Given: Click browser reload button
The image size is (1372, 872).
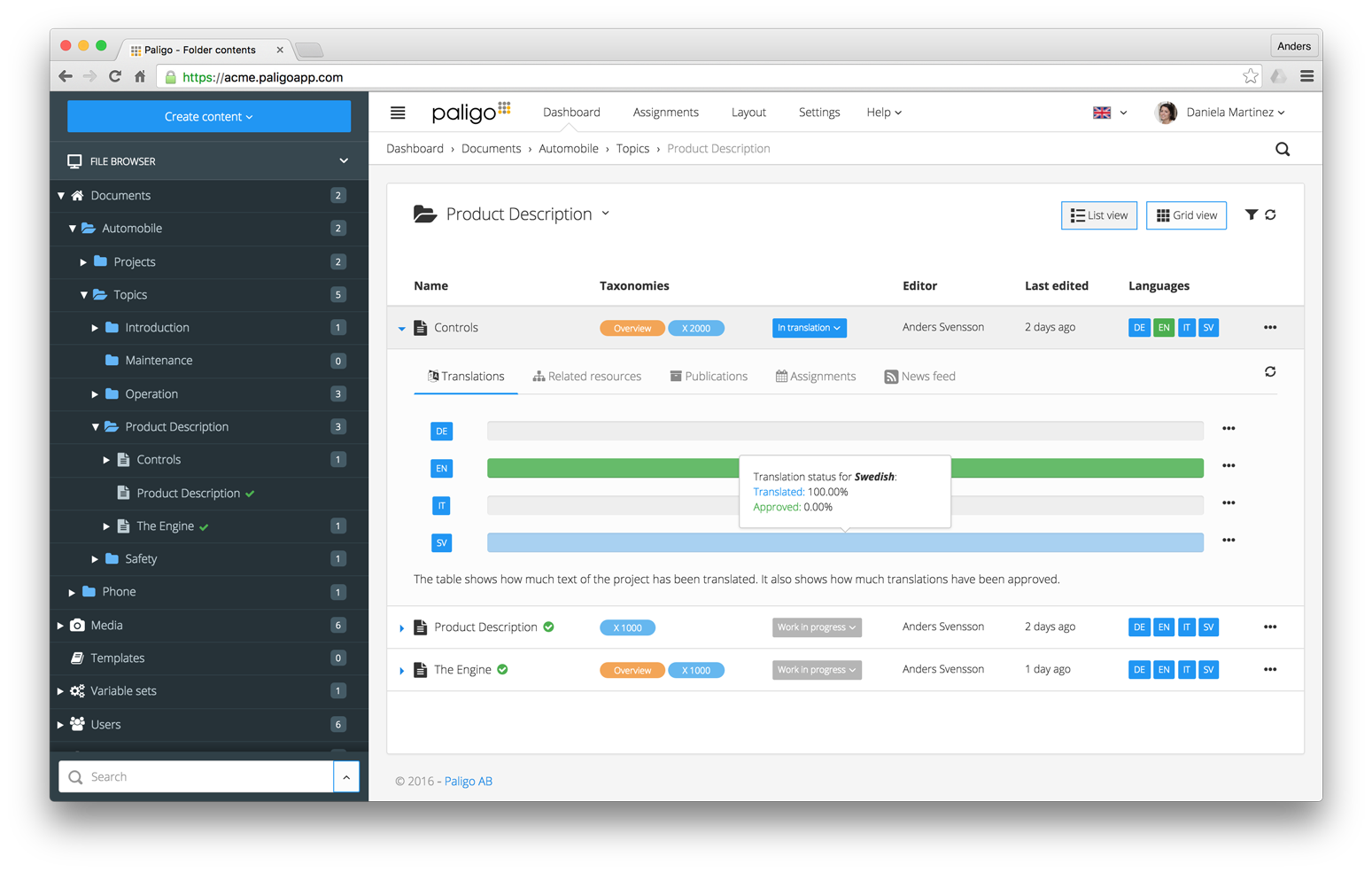Looking at the screenshot, I should pyautogui.click(x=115, y=77).
